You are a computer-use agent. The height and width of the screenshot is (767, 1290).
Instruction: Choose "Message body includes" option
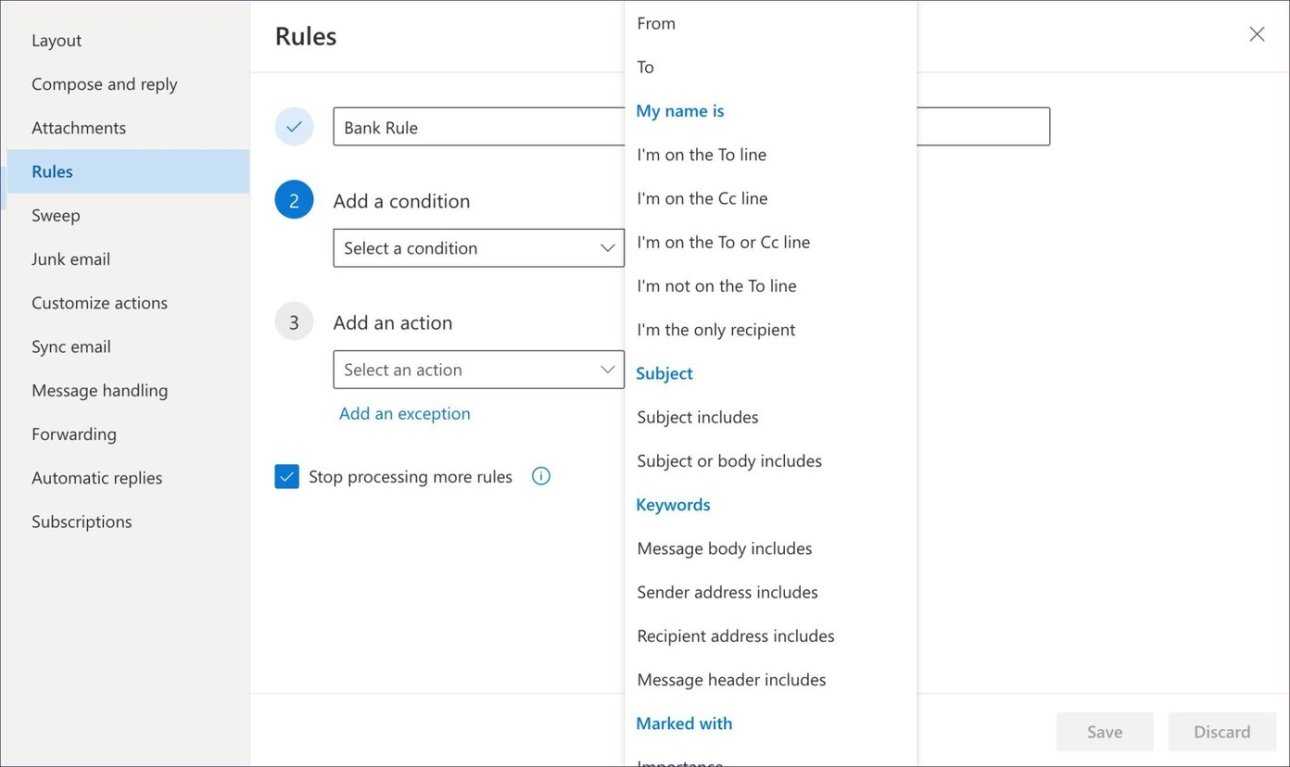point(724,548)
